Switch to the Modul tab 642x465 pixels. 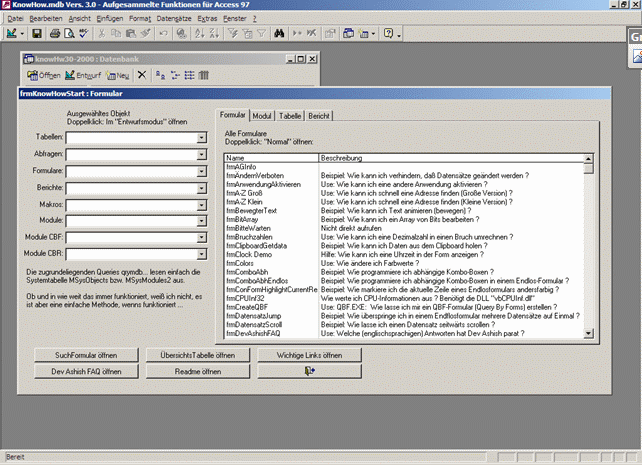pyautogui.click(x=262, y=116)
